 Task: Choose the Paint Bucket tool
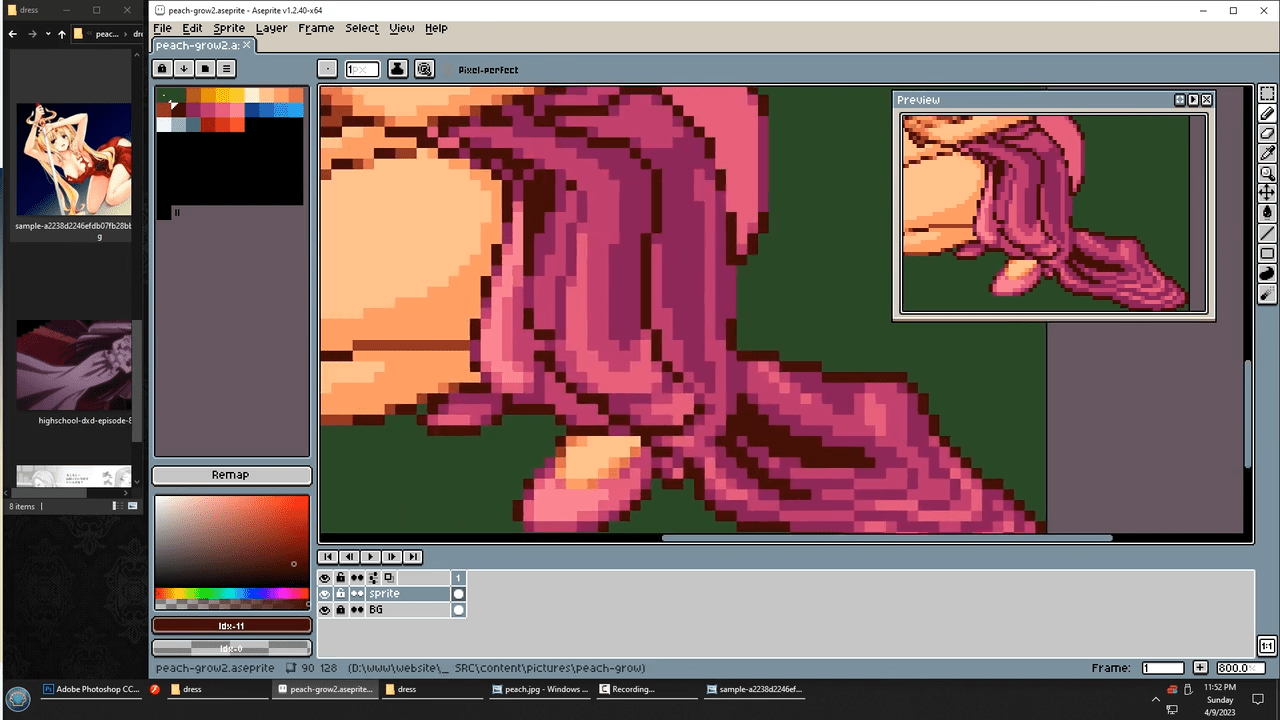pos(1267,212)
